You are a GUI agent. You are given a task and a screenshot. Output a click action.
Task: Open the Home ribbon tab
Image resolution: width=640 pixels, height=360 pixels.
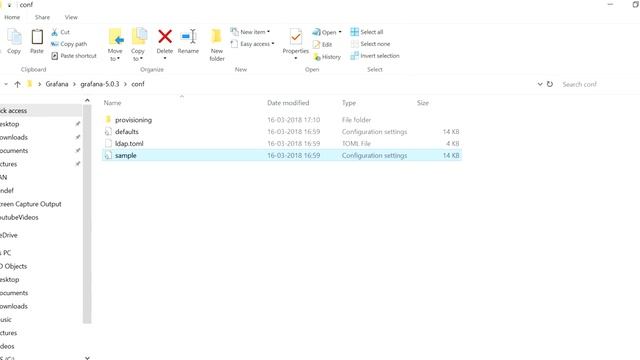pos(12,17)
